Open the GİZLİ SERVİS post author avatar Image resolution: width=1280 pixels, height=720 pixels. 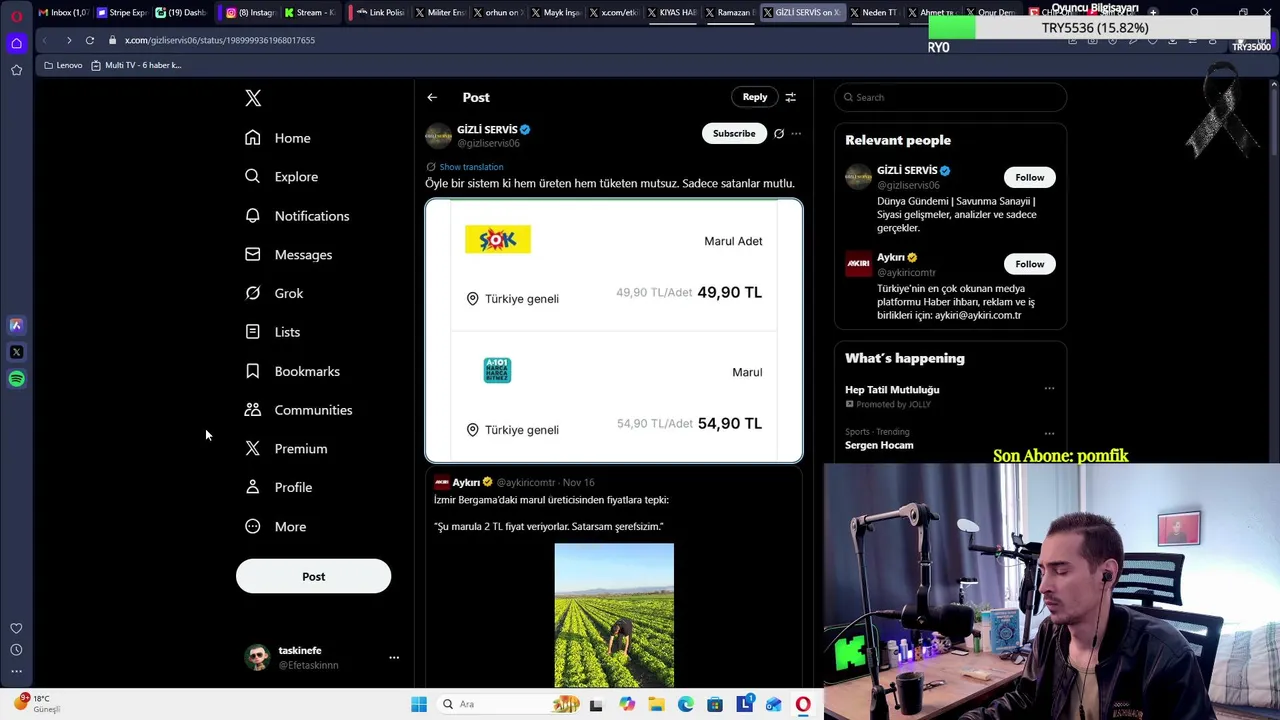(x=439, y=136)
